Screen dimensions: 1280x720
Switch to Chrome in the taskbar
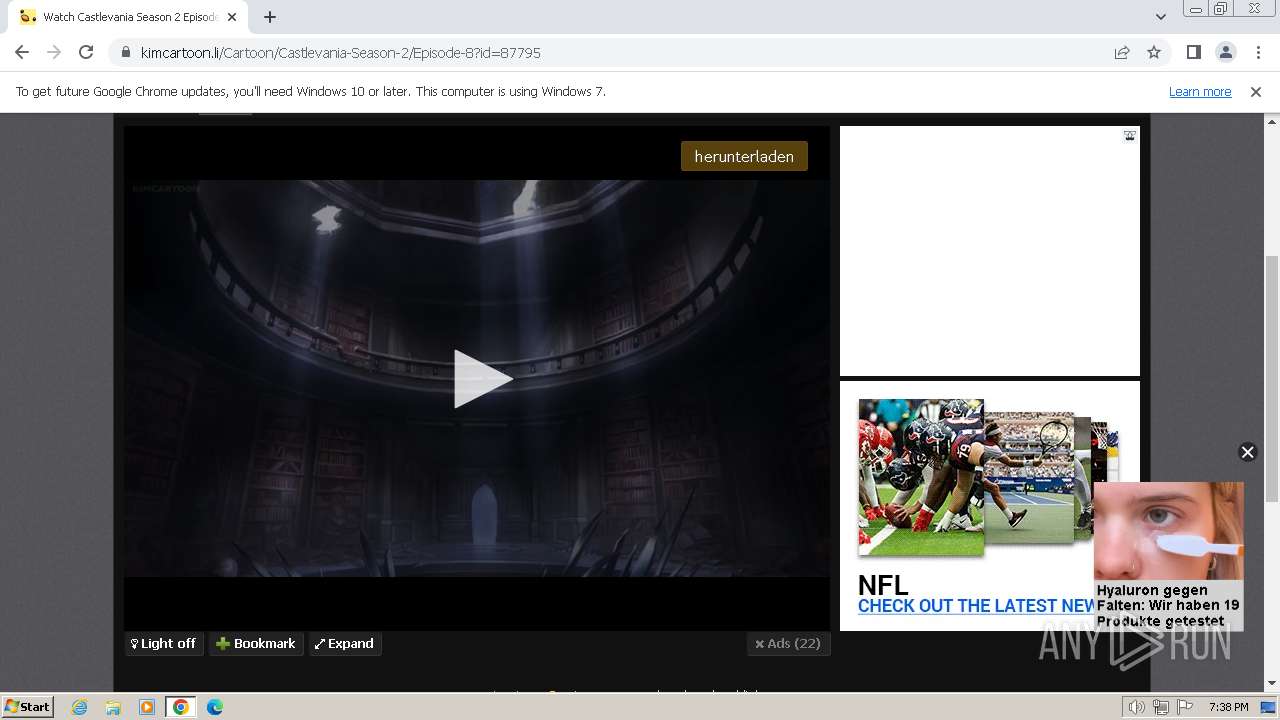[x=181, y=707]
